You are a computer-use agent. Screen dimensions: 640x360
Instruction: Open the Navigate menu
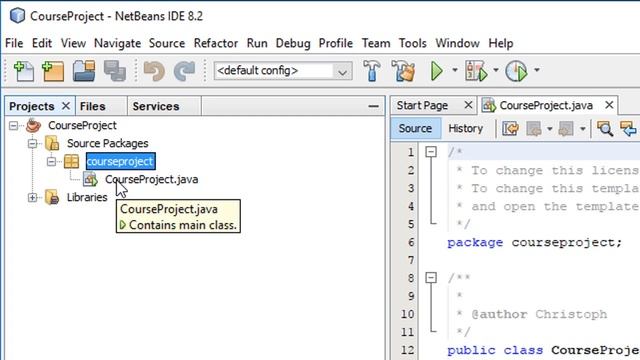[117, 43]
